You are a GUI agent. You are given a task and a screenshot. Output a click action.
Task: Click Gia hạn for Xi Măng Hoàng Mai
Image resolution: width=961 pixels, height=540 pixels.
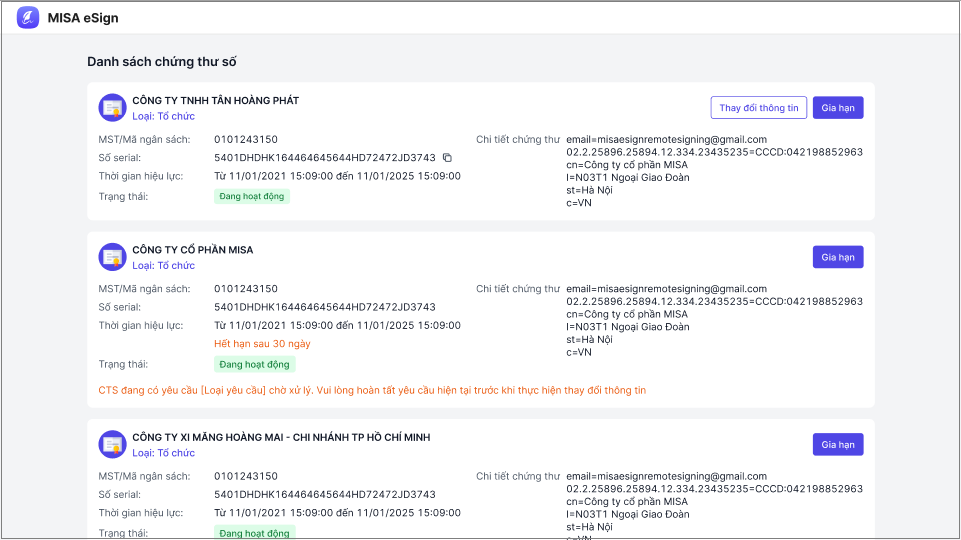click(x=838, y=445)
